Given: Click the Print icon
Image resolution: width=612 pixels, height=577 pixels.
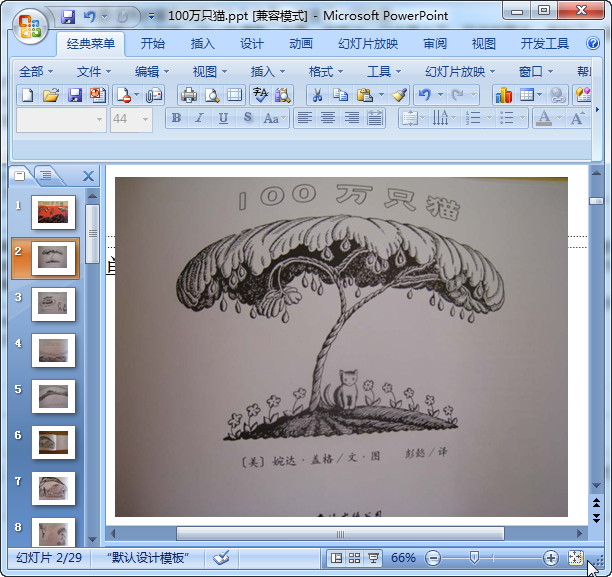Looking at the screenshot, I should 189,95.
